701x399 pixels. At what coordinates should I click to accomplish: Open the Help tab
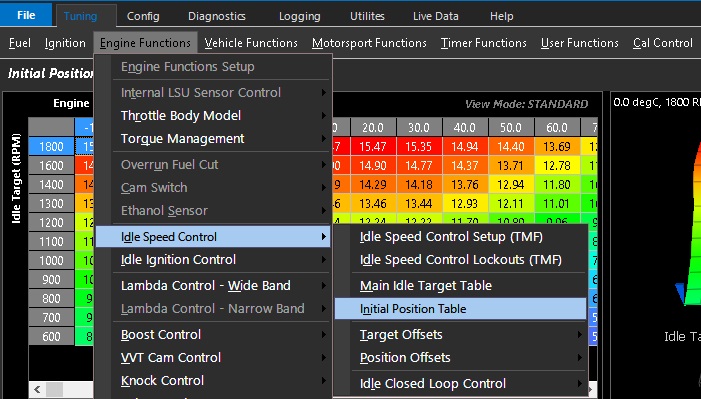tap(502, 16)
